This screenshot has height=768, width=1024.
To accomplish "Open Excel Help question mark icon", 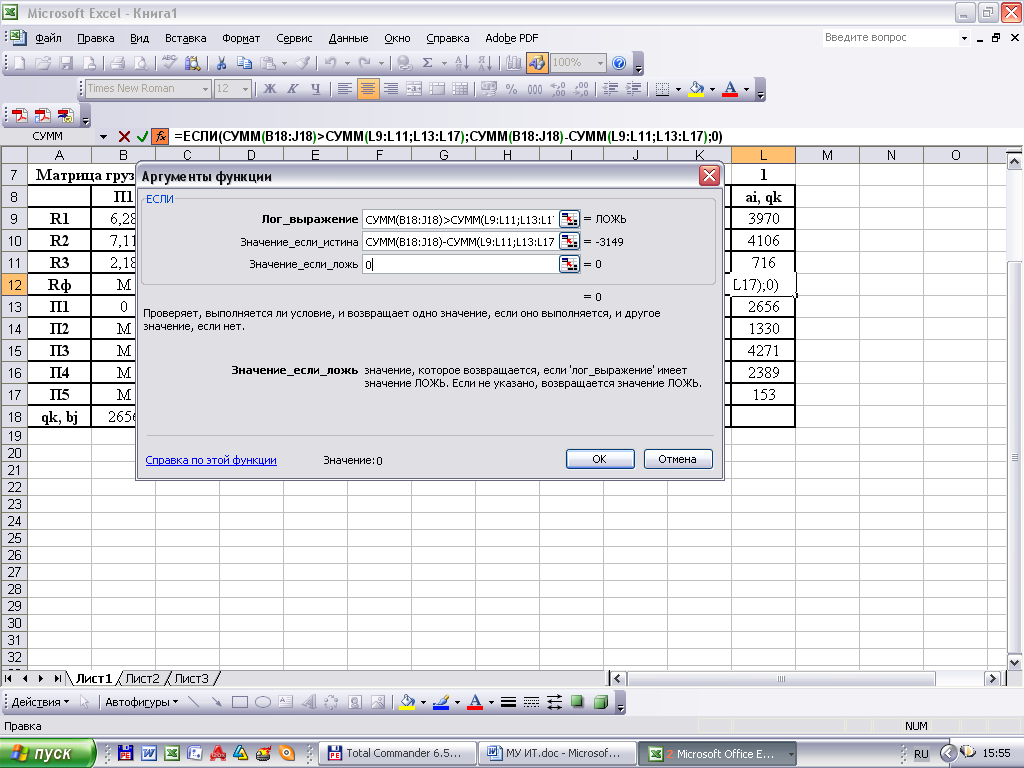I will coord(619,63).
